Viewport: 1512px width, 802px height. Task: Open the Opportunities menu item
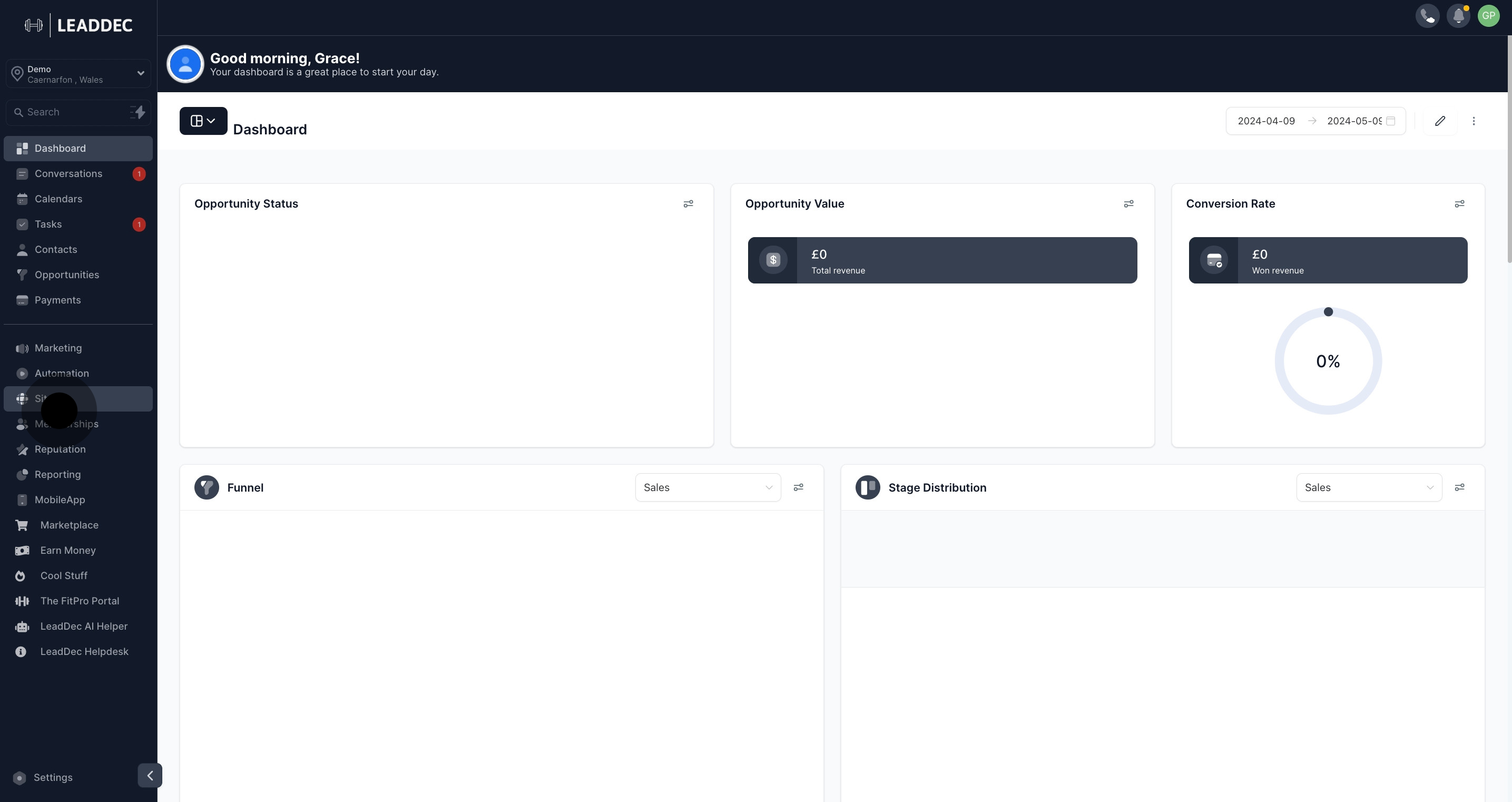(66, 275)
